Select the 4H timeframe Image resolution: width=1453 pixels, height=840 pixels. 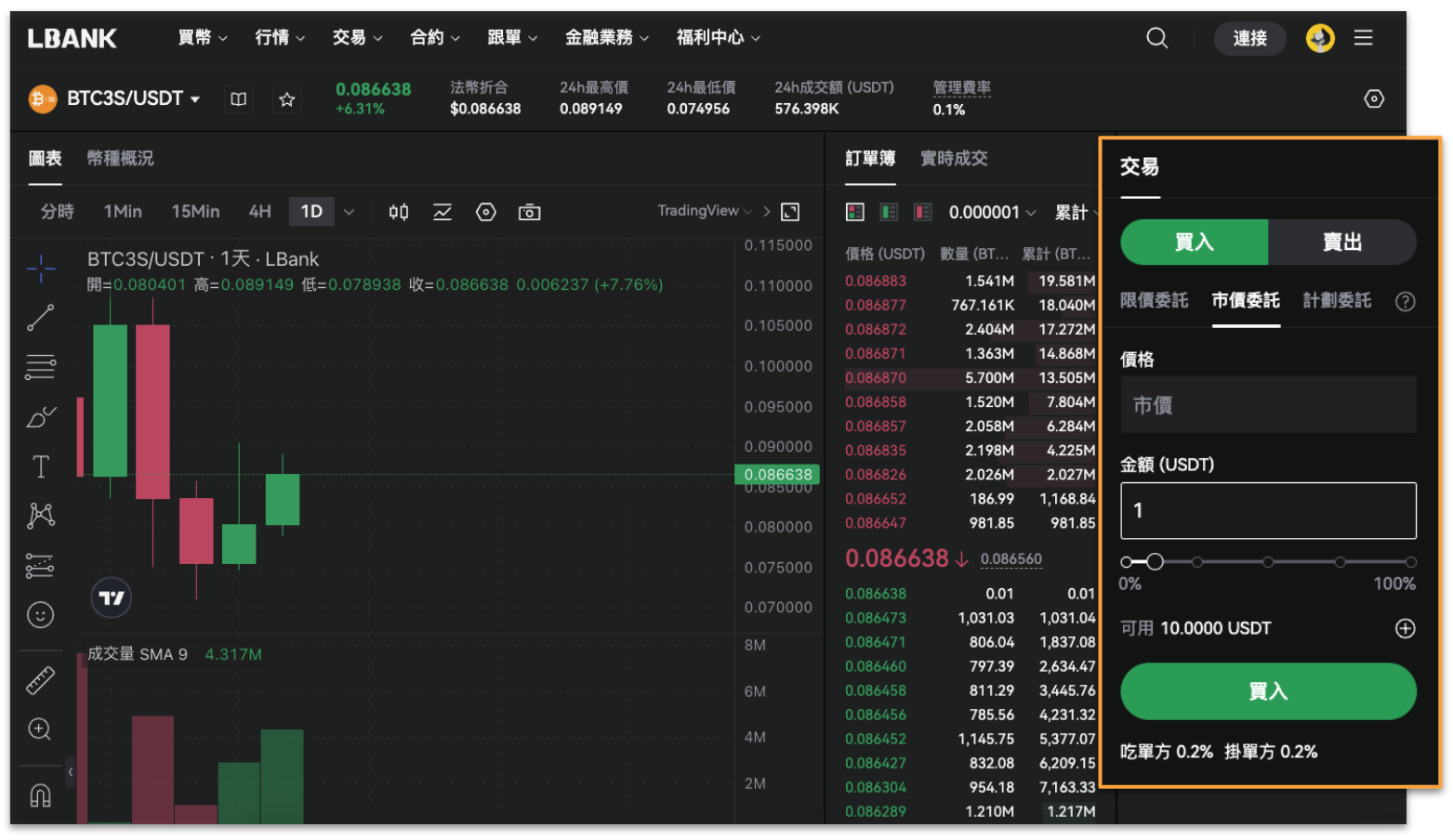259,212
